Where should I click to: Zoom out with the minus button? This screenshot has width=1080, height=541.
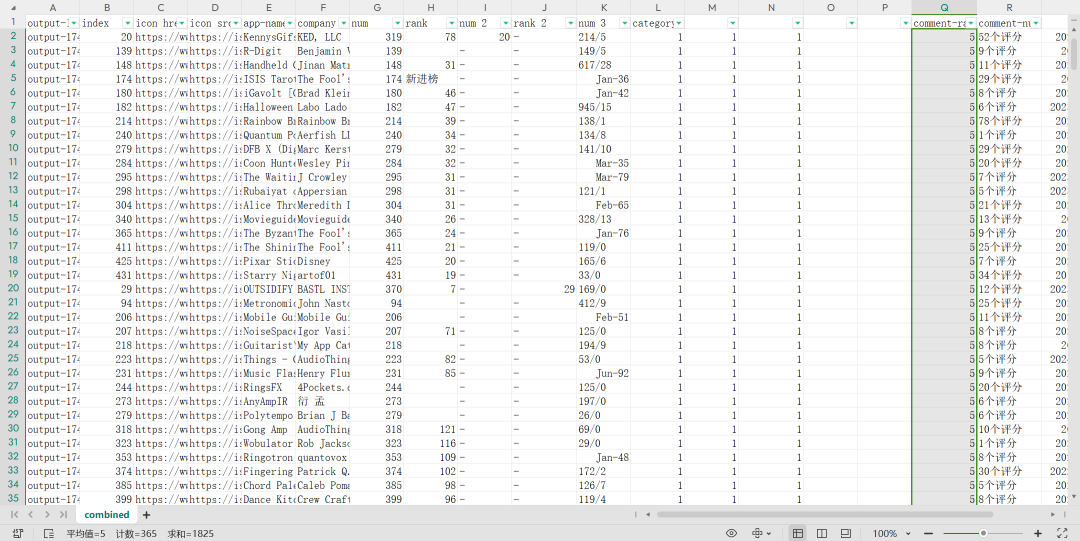(x=928, y=533)
